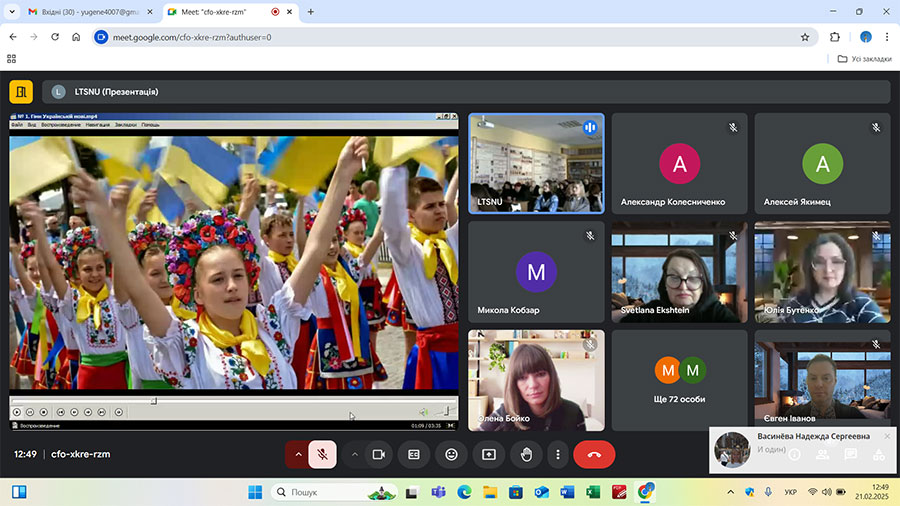The height and width of the screenshot is (506, 900).
Task: Open the 'Усі закладки' bookmarks folder
Action: click(863, 59)
